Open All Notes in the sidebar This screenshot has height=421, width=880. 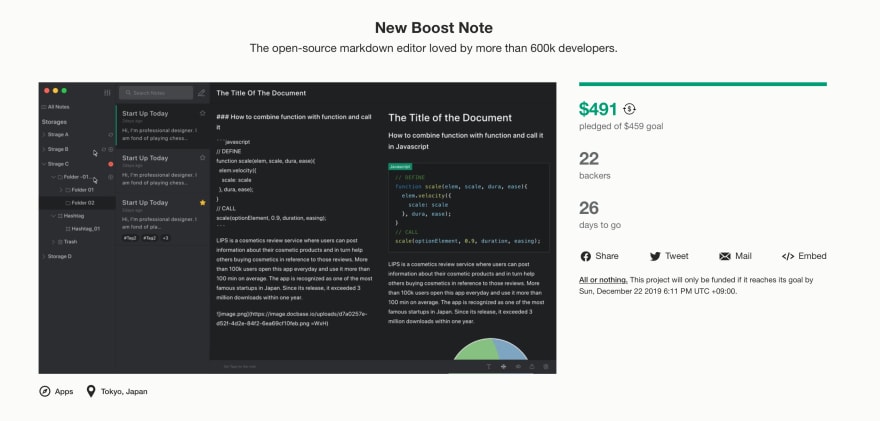(x=56, y=107)
